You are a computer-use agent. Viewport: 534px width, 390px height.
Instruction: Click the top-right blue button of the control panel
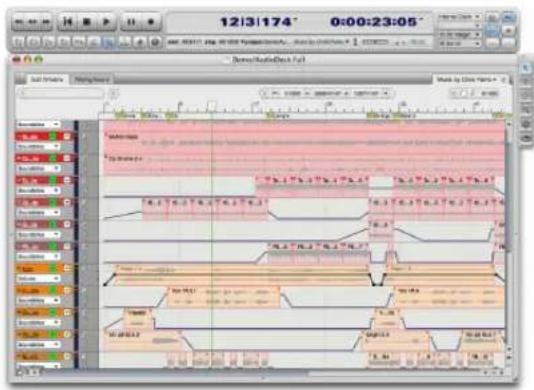pyautogui.click(x=508, y=17)
